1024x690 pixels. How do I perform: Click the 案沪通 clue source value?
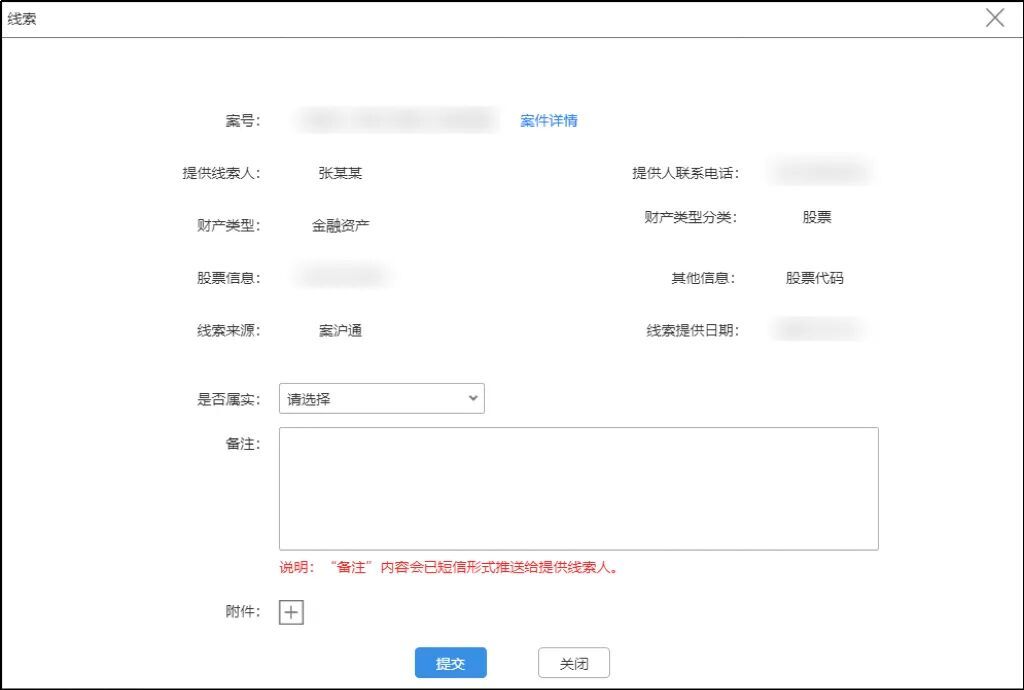click(340, 331)
